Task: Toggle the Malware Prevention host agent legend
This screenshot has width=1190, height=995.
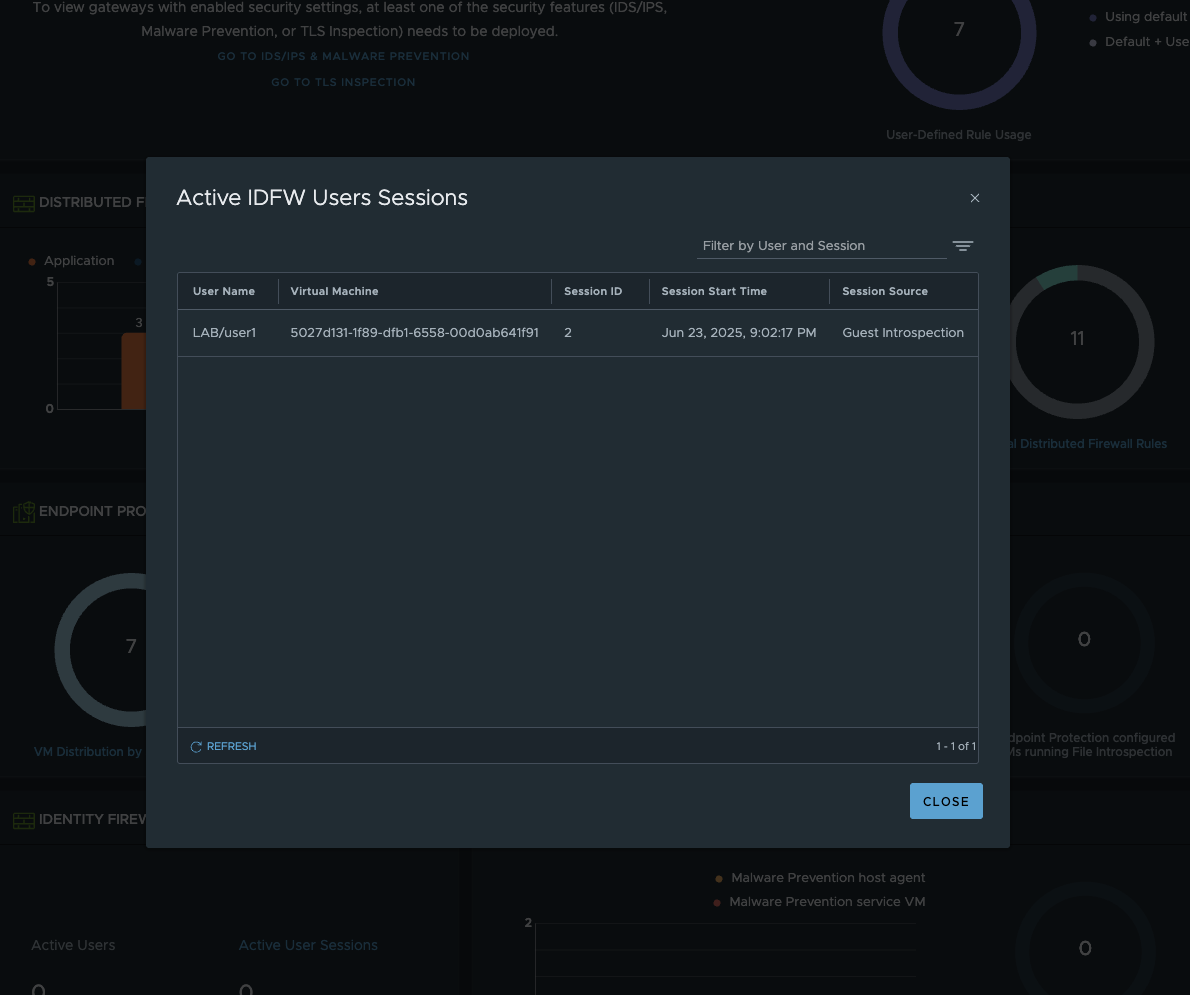Action: (827, 878)
